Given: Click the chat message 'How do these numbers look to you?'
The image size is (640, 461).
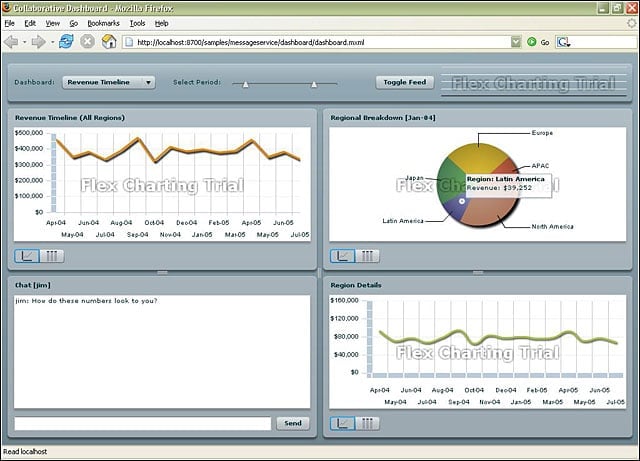Looking at the screenshot, I should point(94,301).
